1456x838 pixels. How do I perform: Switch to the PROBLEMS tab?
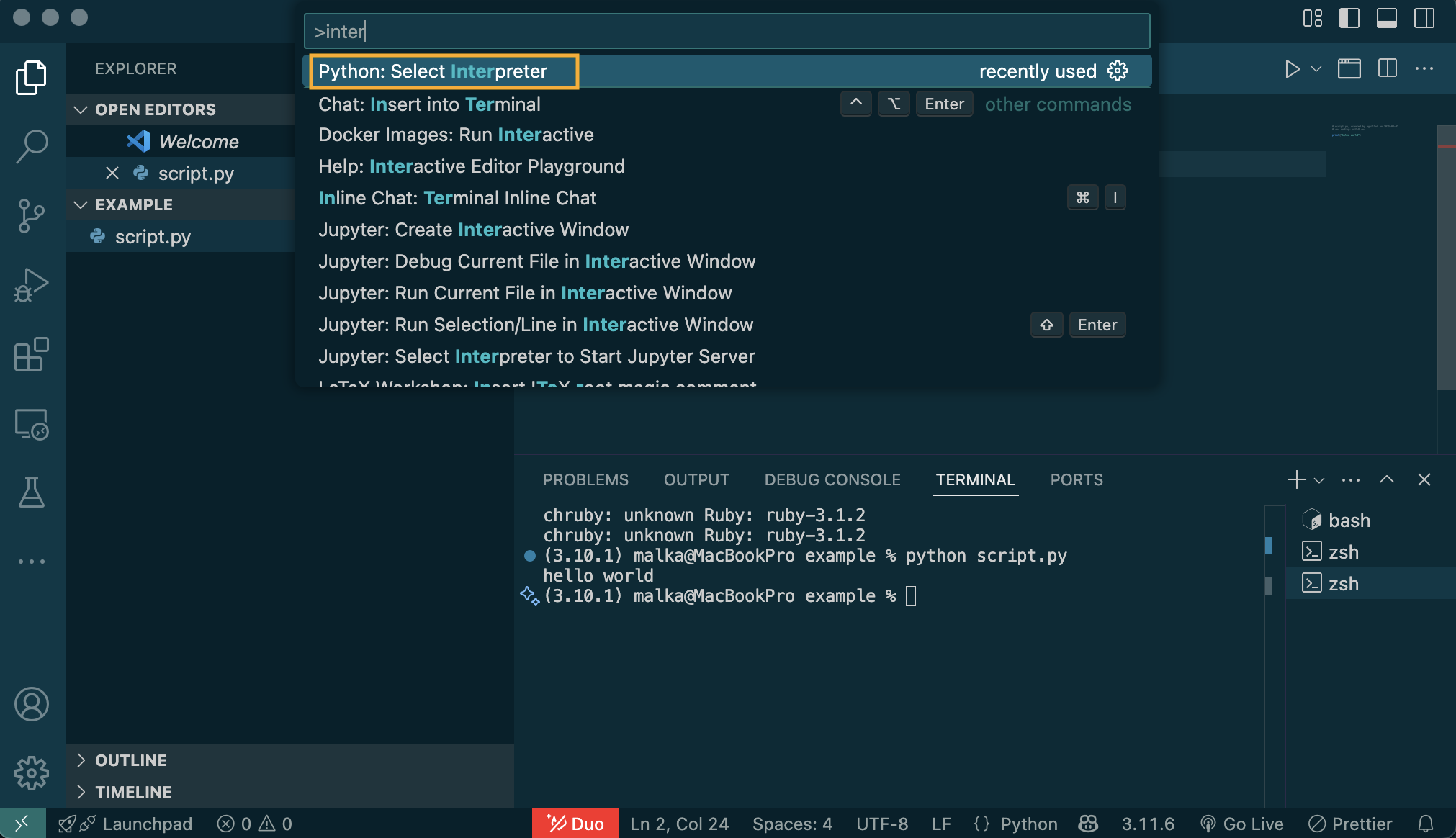585,480
